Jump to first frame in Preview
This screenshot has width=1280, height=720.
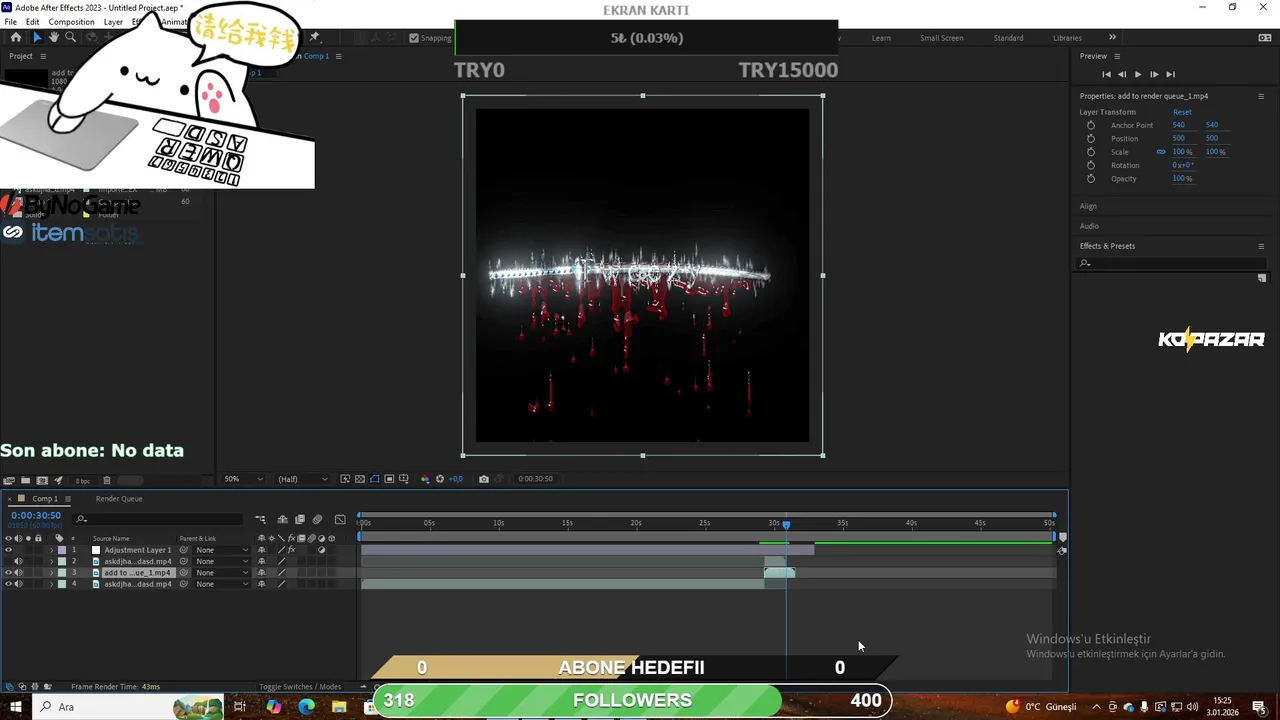tap(1106, 74)
